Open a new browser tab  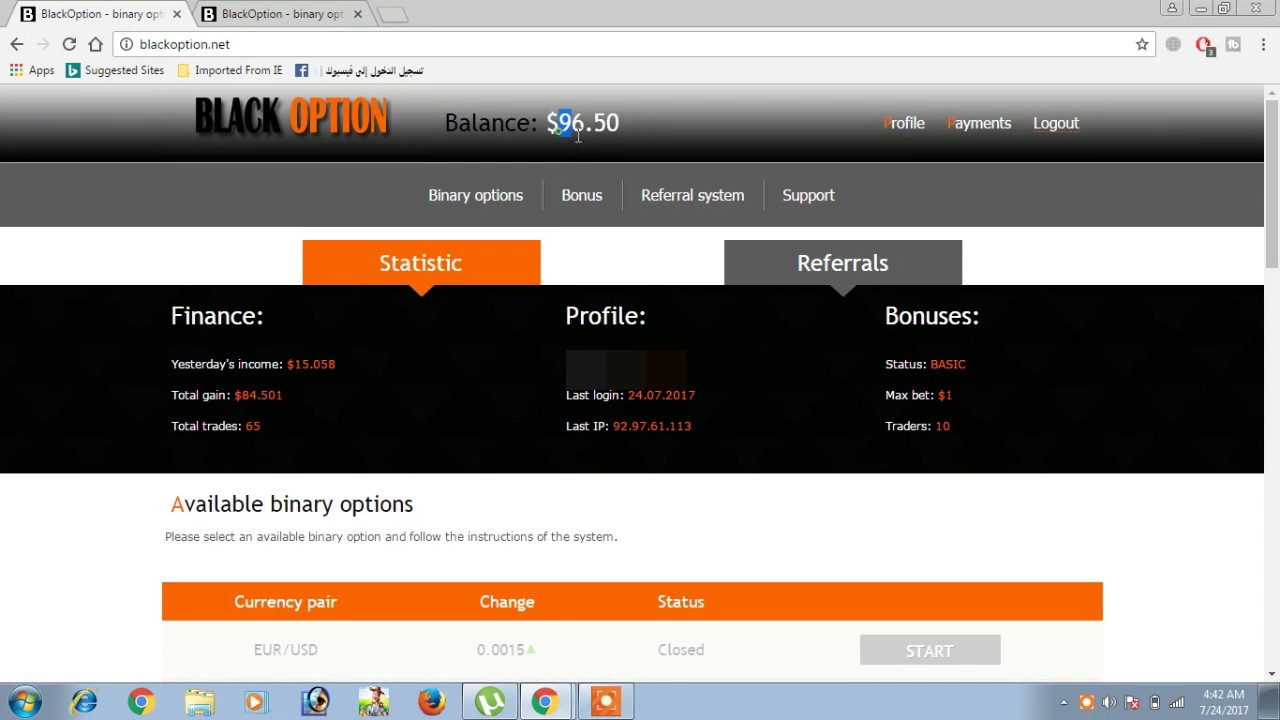pyautogui.click(x=393, y=14)
